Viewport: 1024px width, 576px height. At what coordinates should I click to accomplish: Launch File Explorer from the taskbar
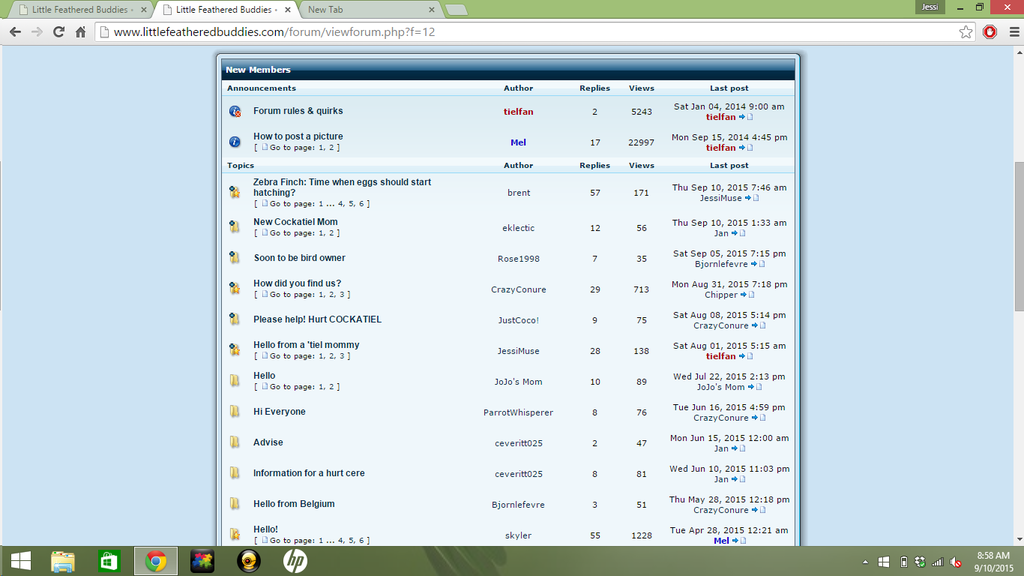click(x=63, y=561)
